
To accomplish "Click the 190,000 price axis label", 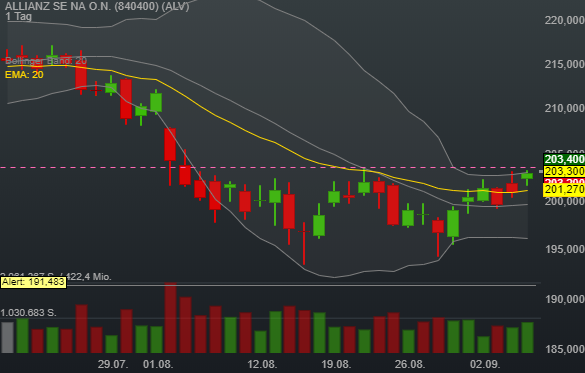I will [564, 299].
